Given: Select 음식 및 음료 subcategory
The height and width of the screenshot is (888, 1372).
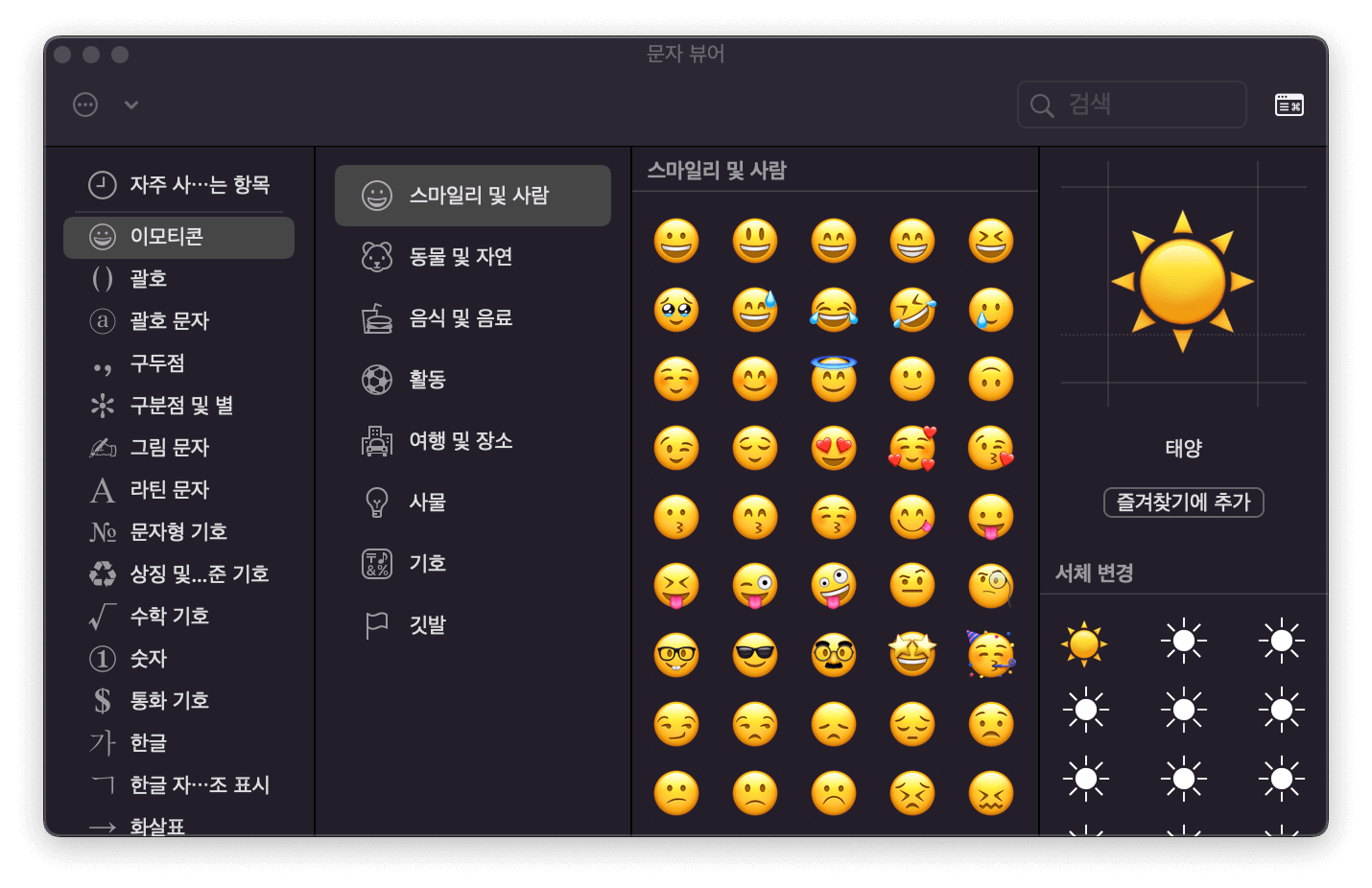Looking at the screenshot, I should click(473, 318).
